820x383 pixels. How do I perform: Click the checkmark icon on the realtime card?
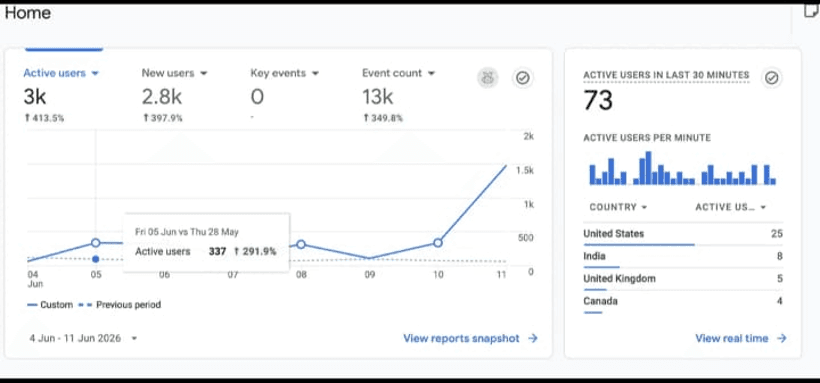771,78
